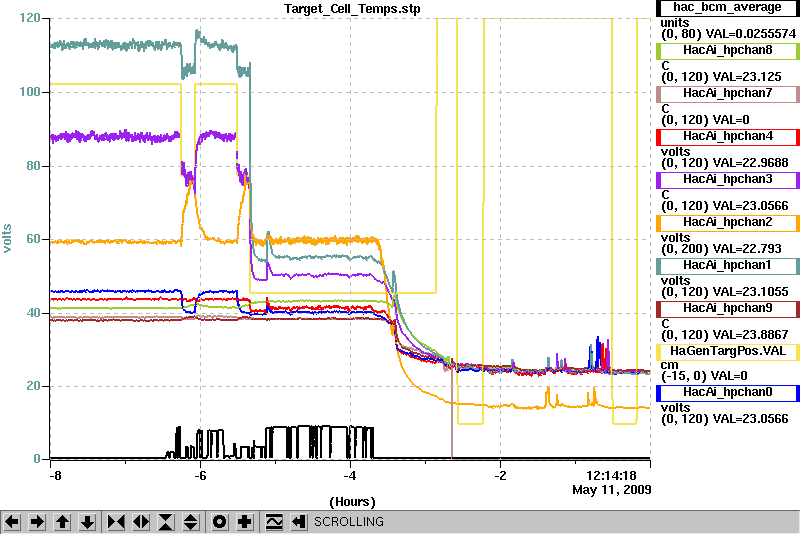
Task: Click the scroll-mode arrow-to-bar icon
Action: (x=299, y=522)
